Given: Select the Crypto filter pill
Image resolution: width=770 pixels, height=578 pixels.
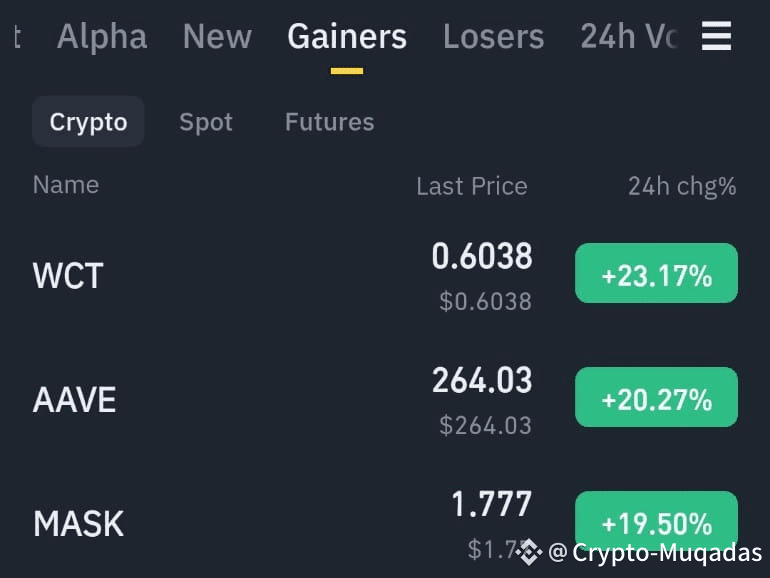Looking at the screenshot, I should click(x=88, y=122).
